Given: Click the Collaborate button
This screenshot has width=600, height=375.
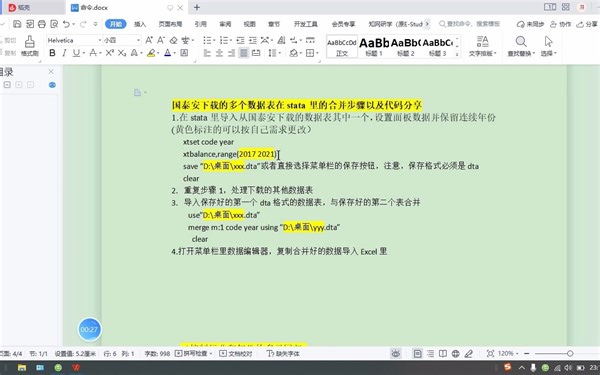Looking at the screenshot, I should tap(560, 24).
